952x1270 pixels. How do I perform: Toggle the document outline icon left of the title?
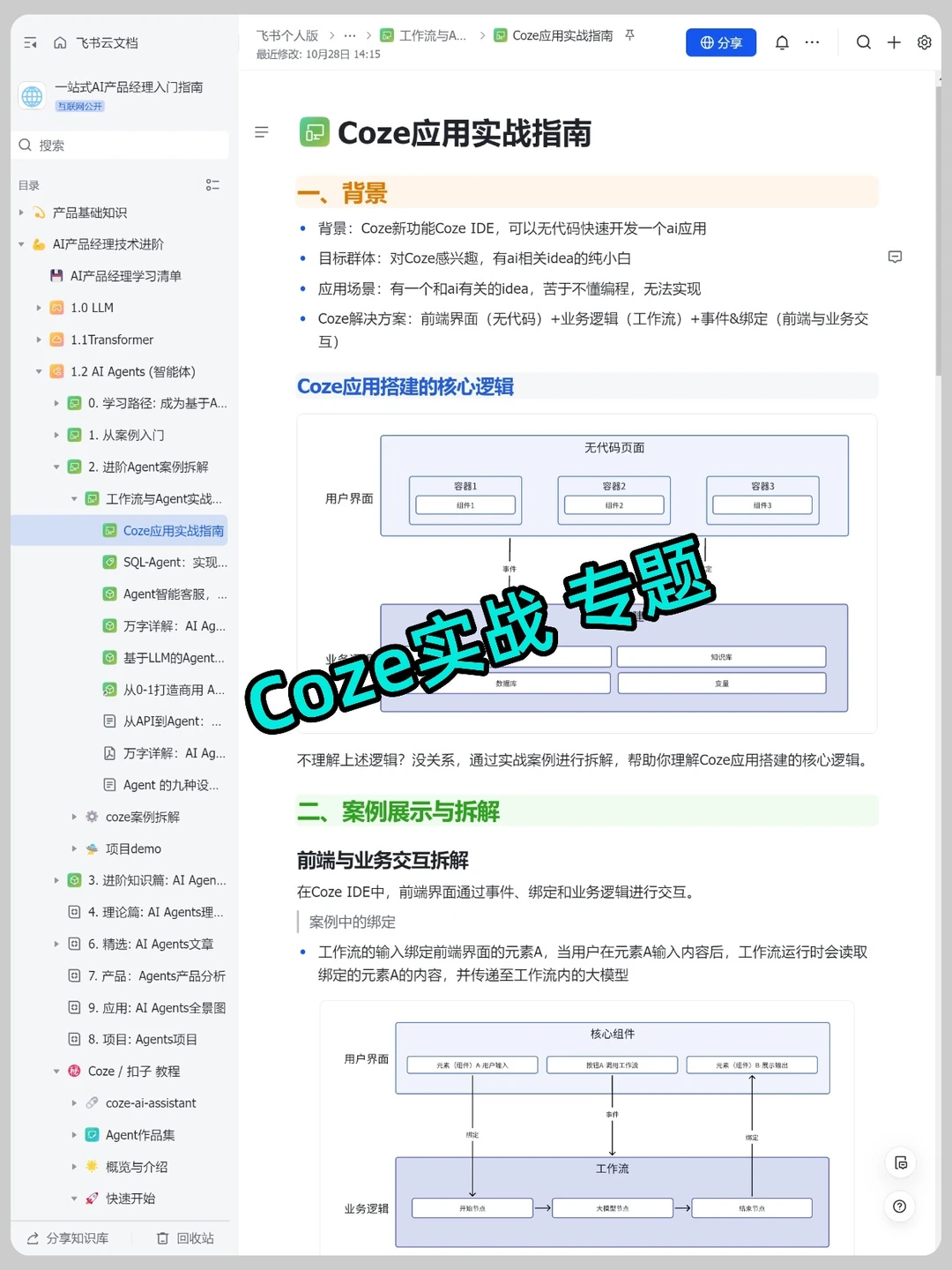(262, 132)
